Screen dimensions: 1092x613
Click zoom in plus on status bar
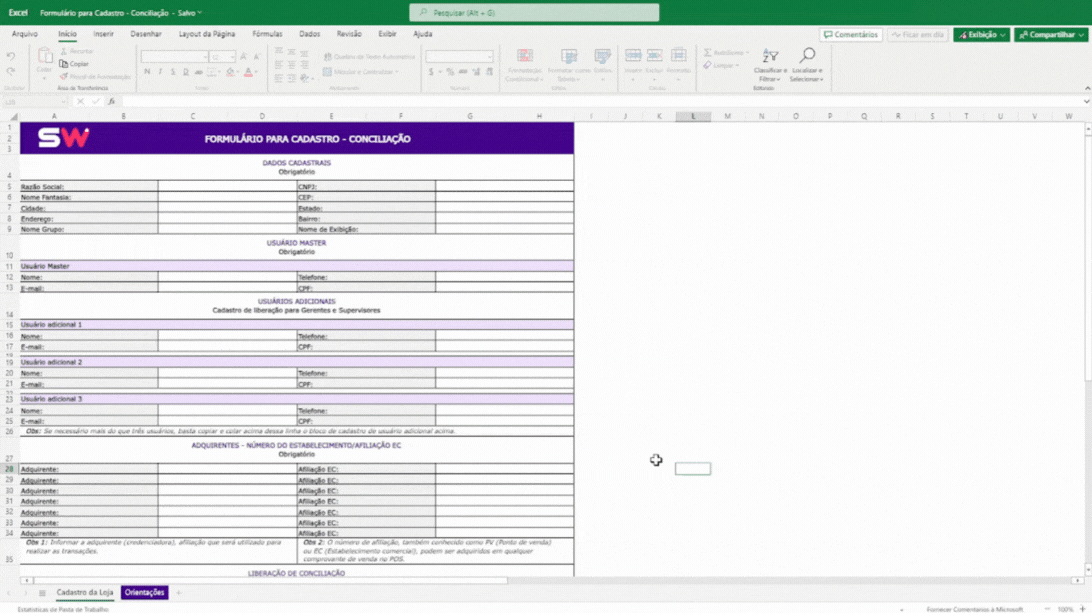pos(1082,610)
